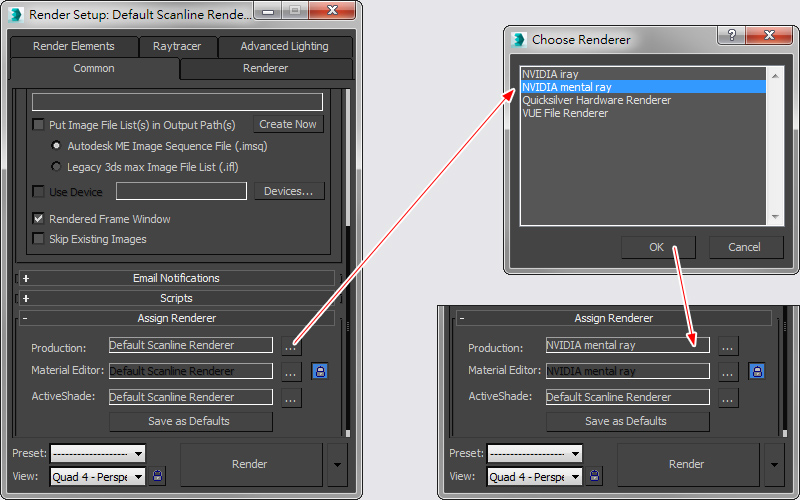Click browse button next to Production NVIDIA mental ray

point(728,346)
